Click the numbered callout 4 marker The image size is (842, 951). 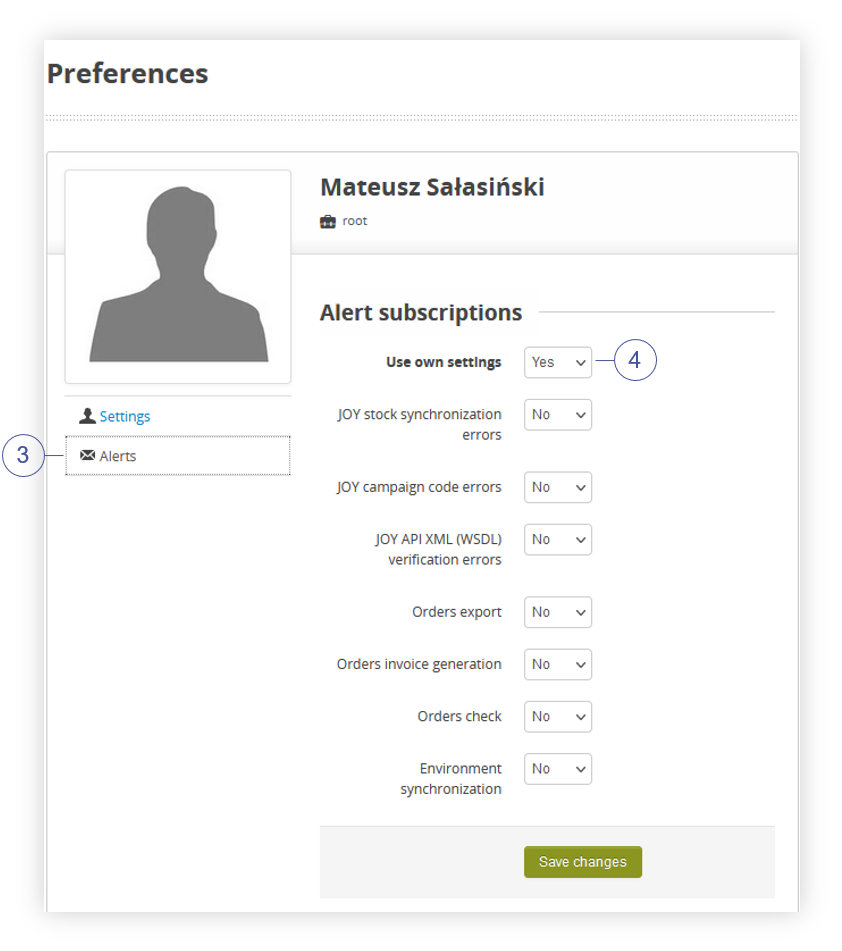click(635, 360)
